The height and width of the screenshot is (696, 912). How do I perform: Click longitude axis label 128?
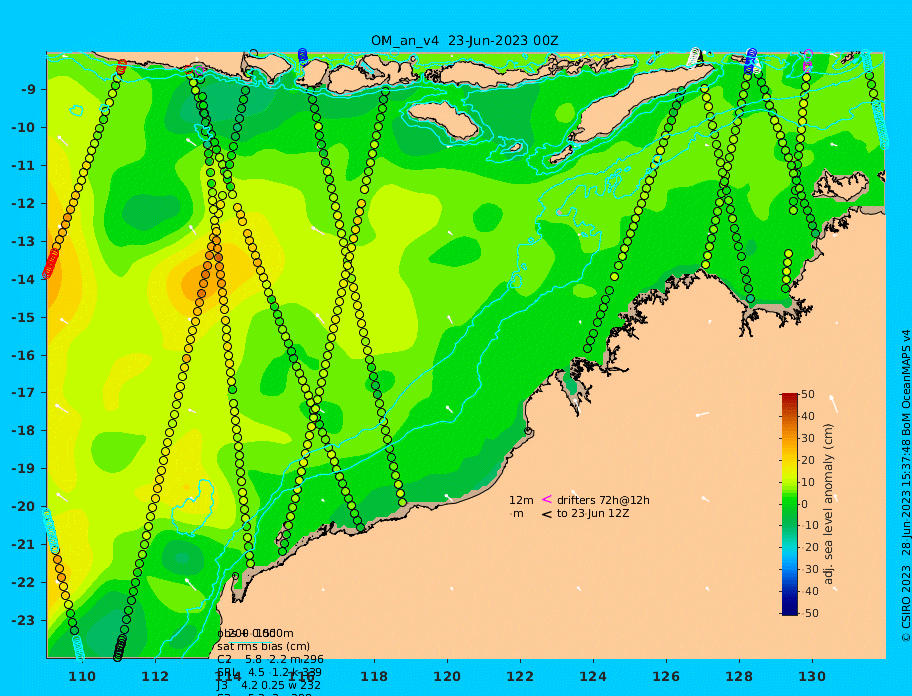click(x=739, y=676)
